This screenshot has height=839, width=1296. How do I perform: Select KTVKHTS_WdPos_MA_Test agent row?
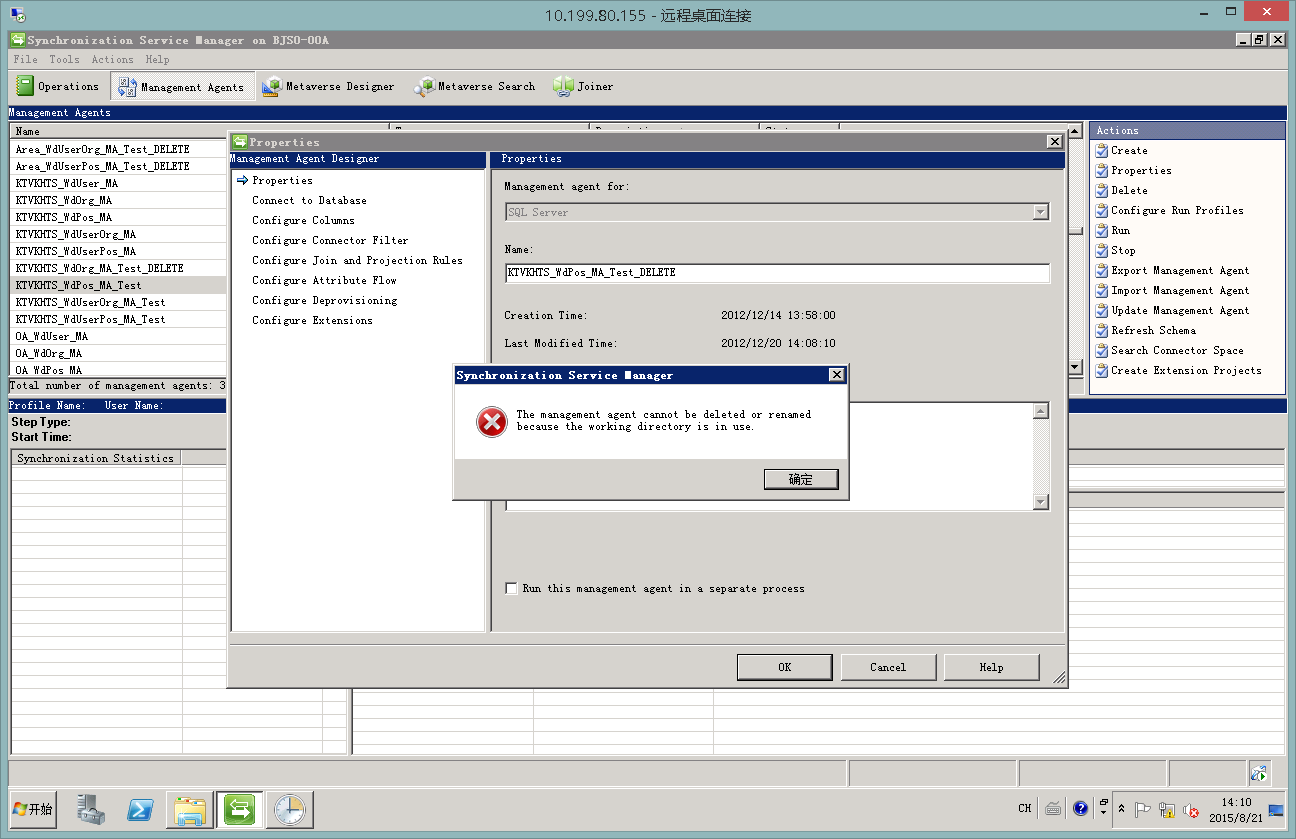click(x=118, y=285)
